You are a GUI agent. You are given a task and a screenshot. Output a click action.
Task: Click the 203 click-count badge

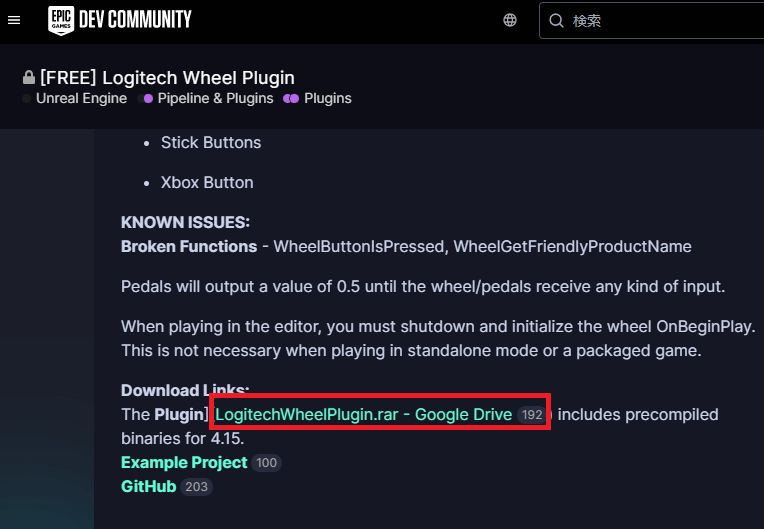(x=196, y=487)
